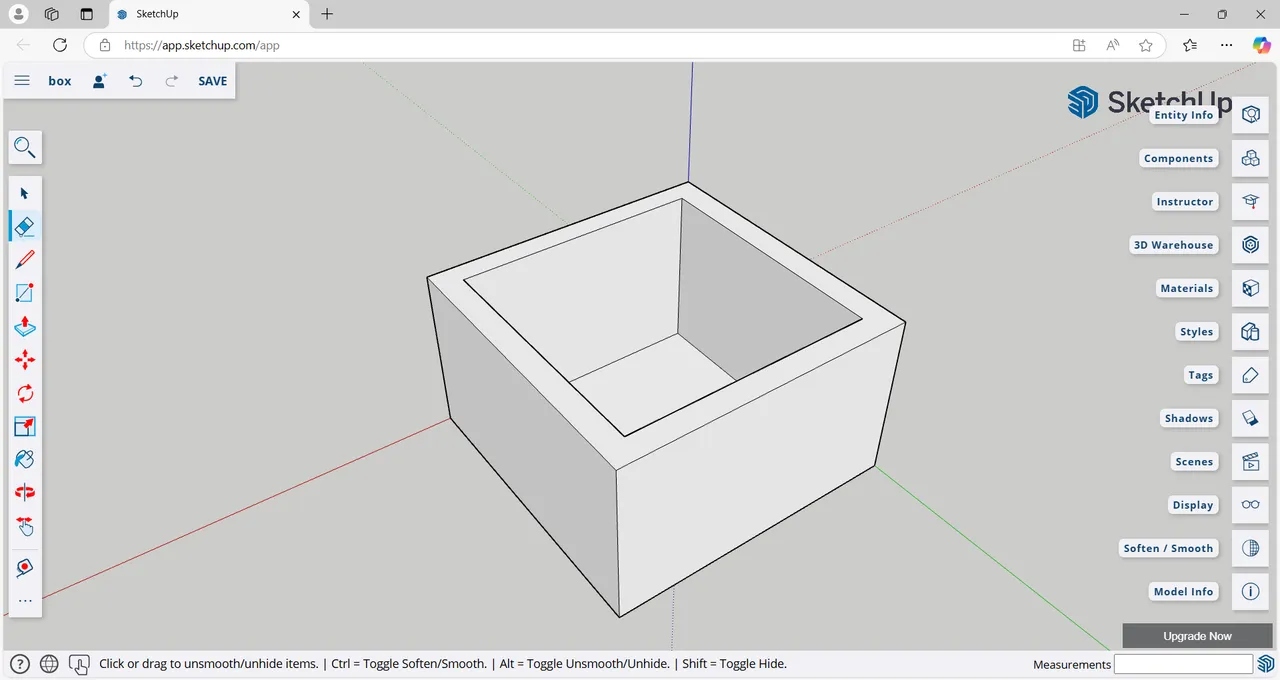Open the Shapes rectangle tool

point(25,292)
